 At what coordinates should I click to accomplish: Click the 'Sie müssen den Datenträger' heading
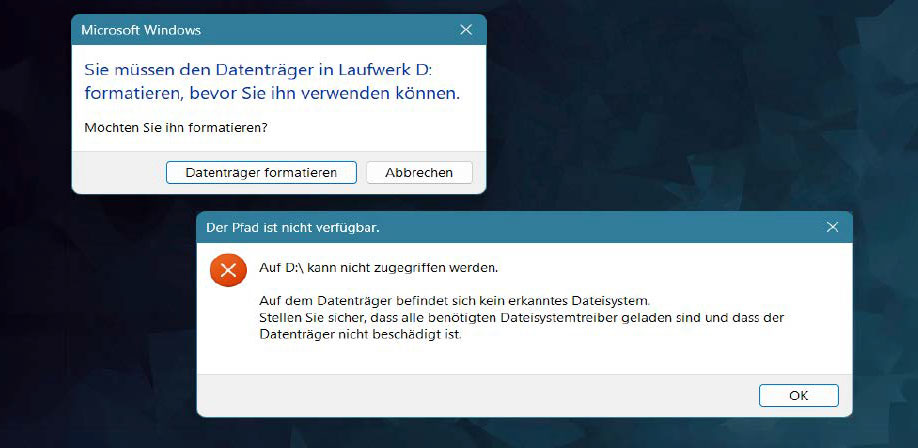(272, 81)
